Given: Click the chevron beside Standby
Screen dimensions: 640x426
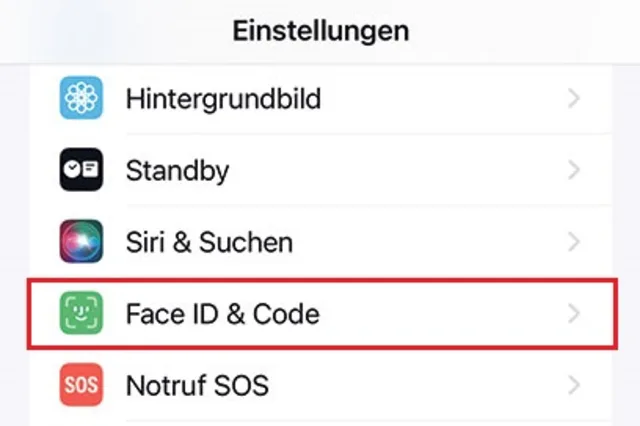Looking at the screenshot, I should (x=574, y=170).
